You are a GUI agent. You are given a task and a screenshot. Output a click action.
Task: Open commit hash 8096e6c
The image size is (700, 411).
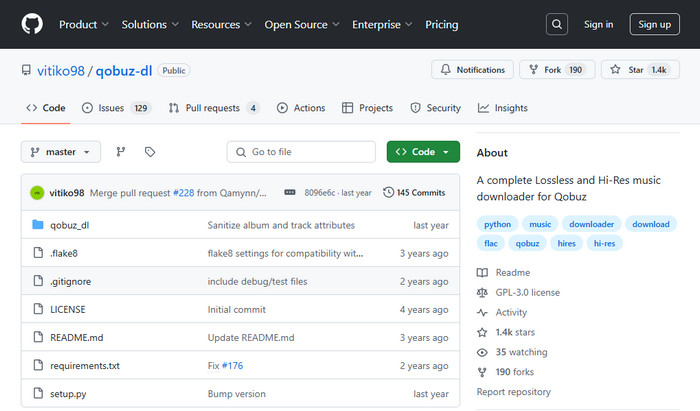[320, 193]
